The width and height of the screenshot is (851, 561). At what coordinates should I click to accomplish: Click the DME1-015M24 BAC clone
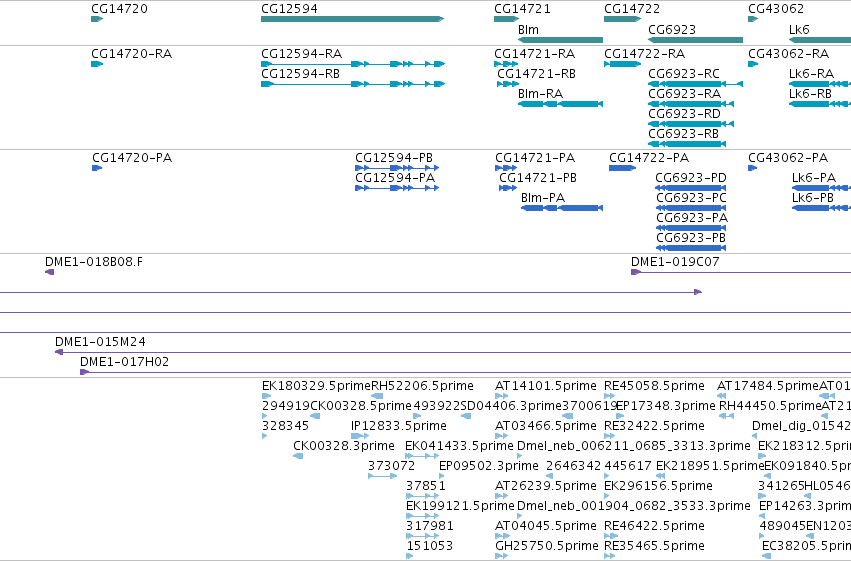453,352
